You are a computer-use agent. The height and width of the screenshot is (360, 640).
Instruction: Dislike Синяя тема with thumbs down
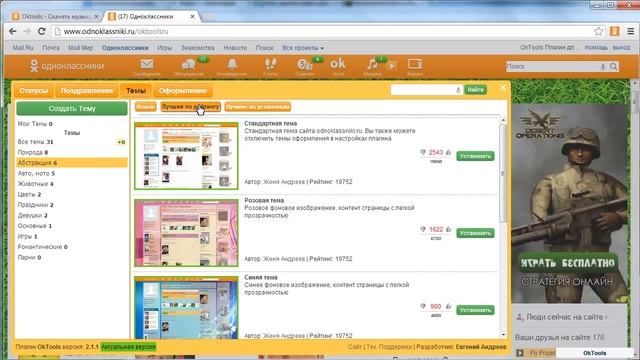423,306
